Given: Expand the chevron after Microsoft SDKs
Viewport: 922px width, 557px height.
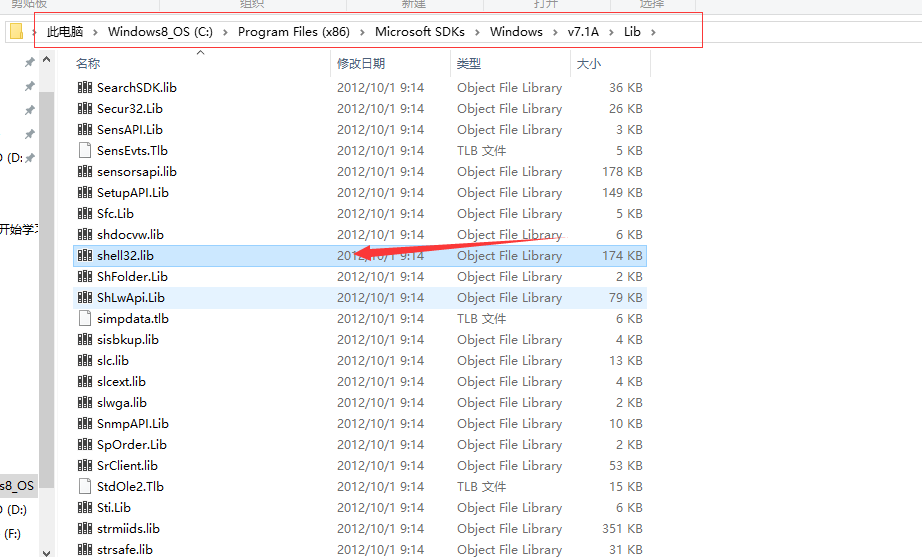Looking at the screenshot, I should (477, 32).
